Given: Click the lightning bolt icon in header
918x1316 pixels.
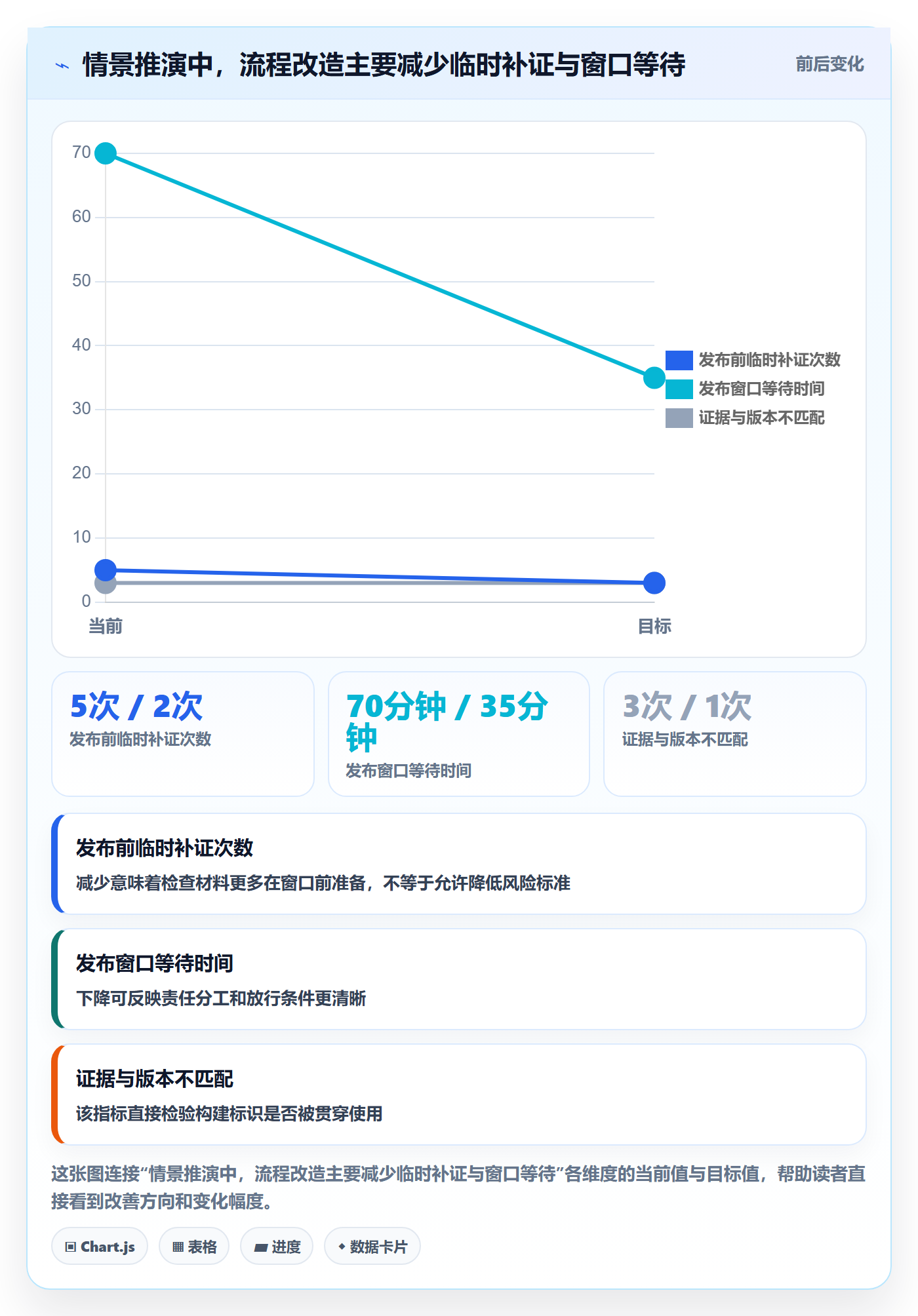Looking at the screenshot, I should 62,66.
